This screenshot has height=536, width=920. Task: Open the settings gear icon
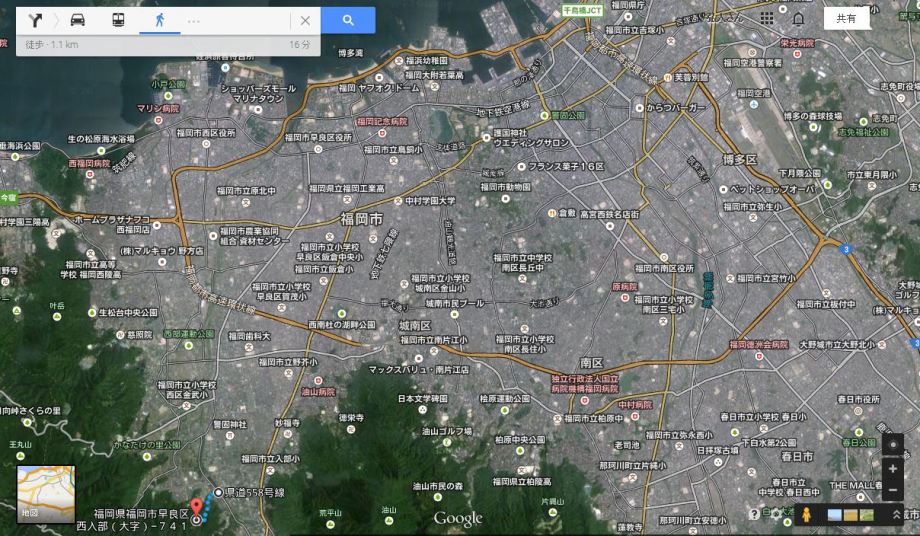click(x=776, y=514)
